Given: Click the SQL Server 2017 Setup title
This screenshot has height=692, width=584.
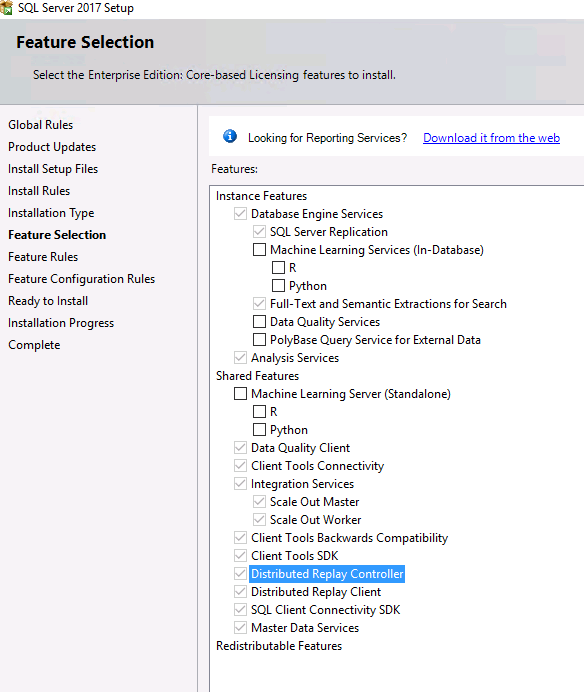Looking at the screenshot, I should [75, 8].
